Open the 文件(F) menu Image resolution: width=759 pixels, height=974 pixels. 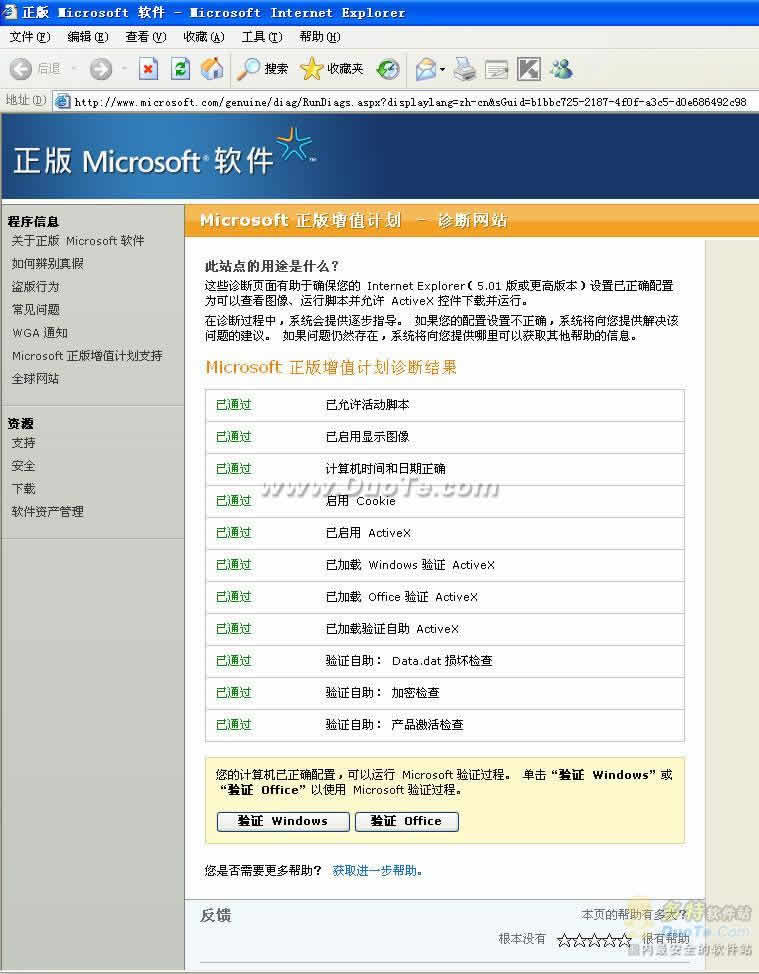[x=30, y=37]
